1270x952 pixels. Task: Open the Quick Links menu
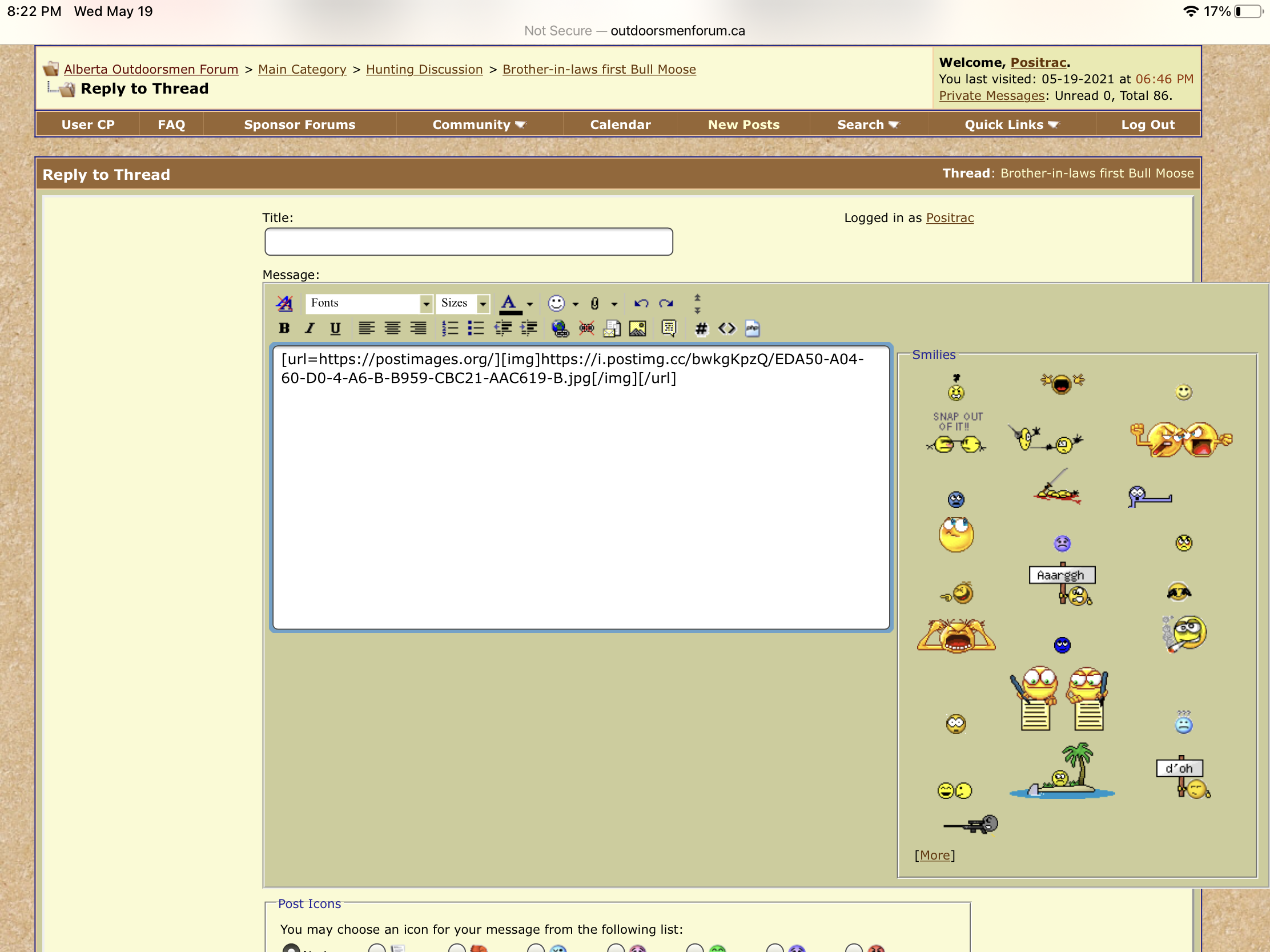coord(1011,124)
